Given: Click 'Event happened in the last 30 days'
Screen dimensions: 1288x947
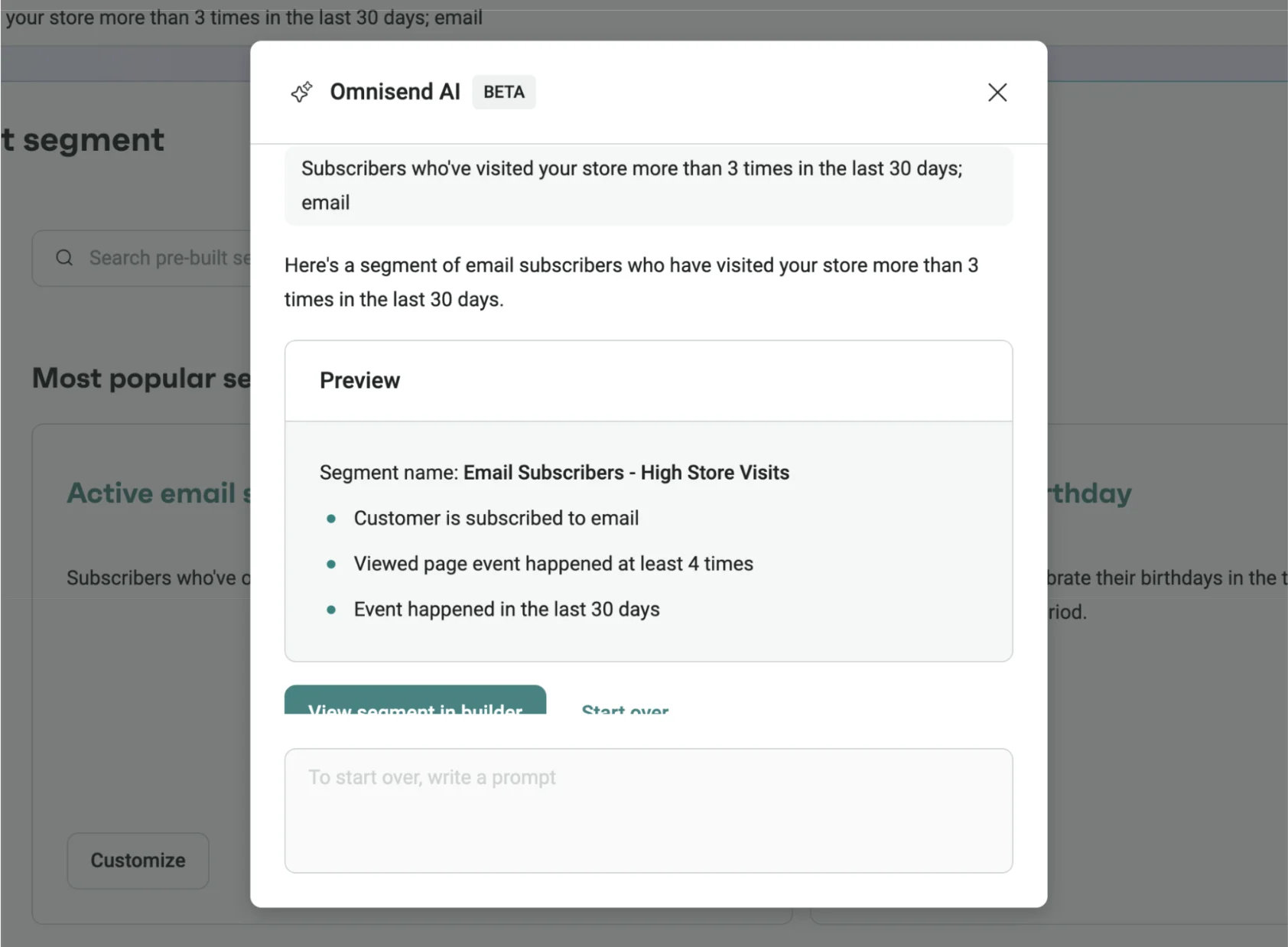Looking at the screenshot, I should pyautogui.click(x=506, y=610).
